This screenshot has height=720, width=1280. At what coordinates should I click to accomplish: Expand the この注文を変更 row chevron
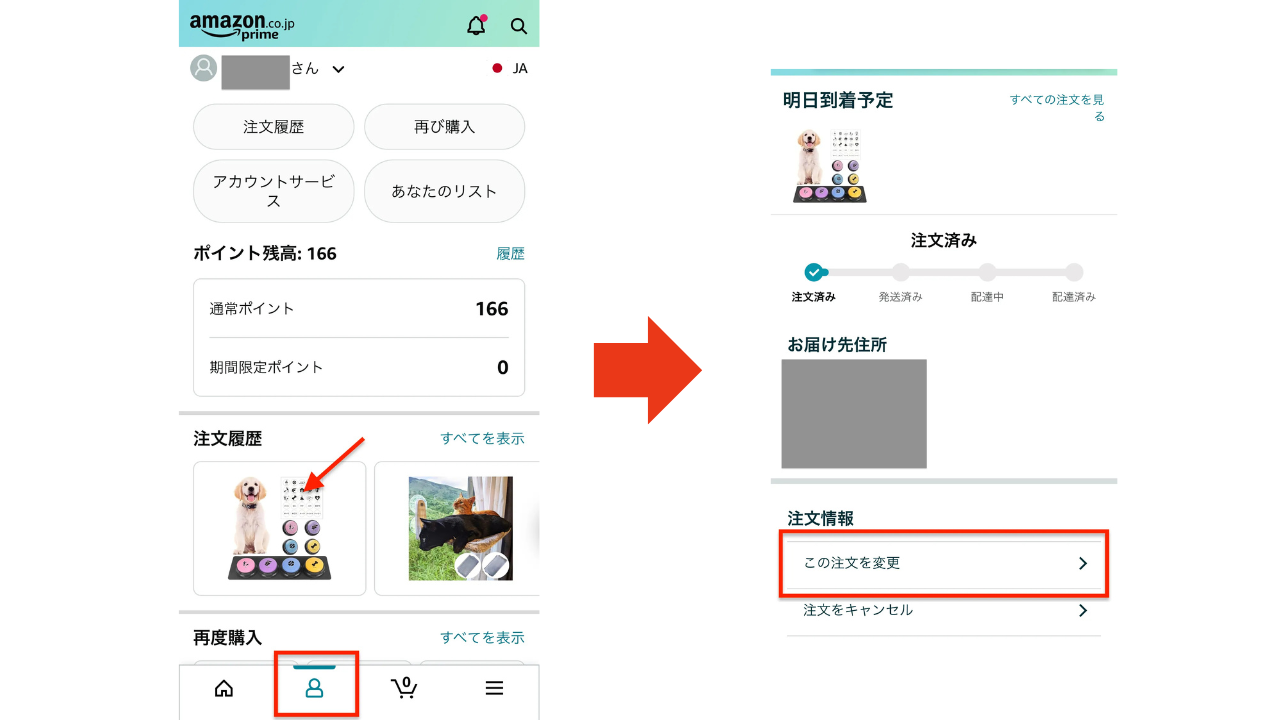tap(1082, 563)
